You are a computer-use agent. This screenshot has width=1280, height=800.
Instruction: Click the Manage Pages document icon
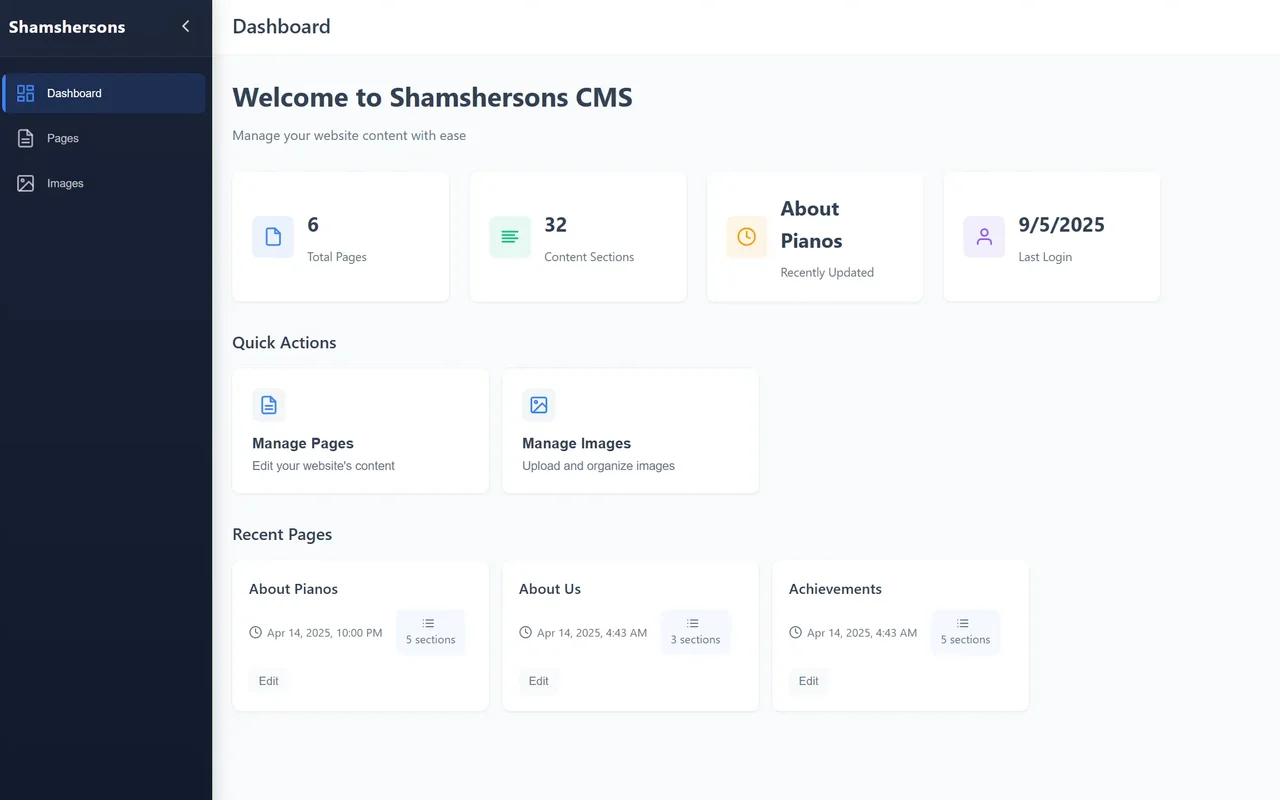269,405
